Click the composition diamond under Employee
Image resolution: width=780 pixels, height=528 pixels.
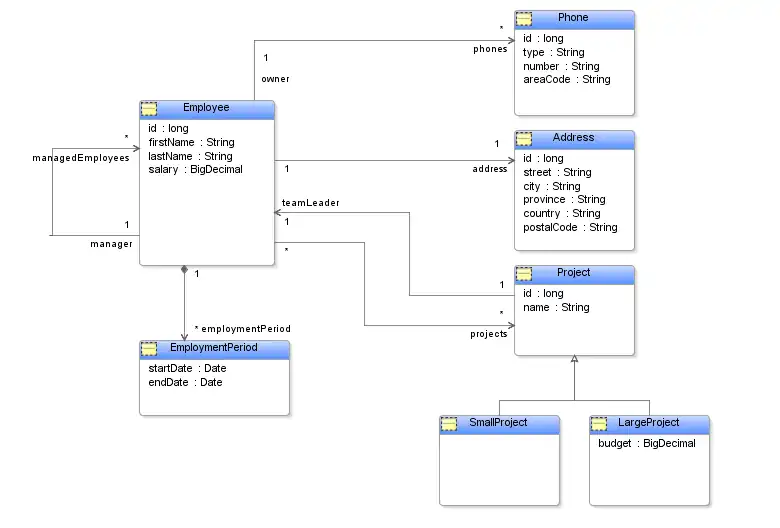(x=184, y=270)
